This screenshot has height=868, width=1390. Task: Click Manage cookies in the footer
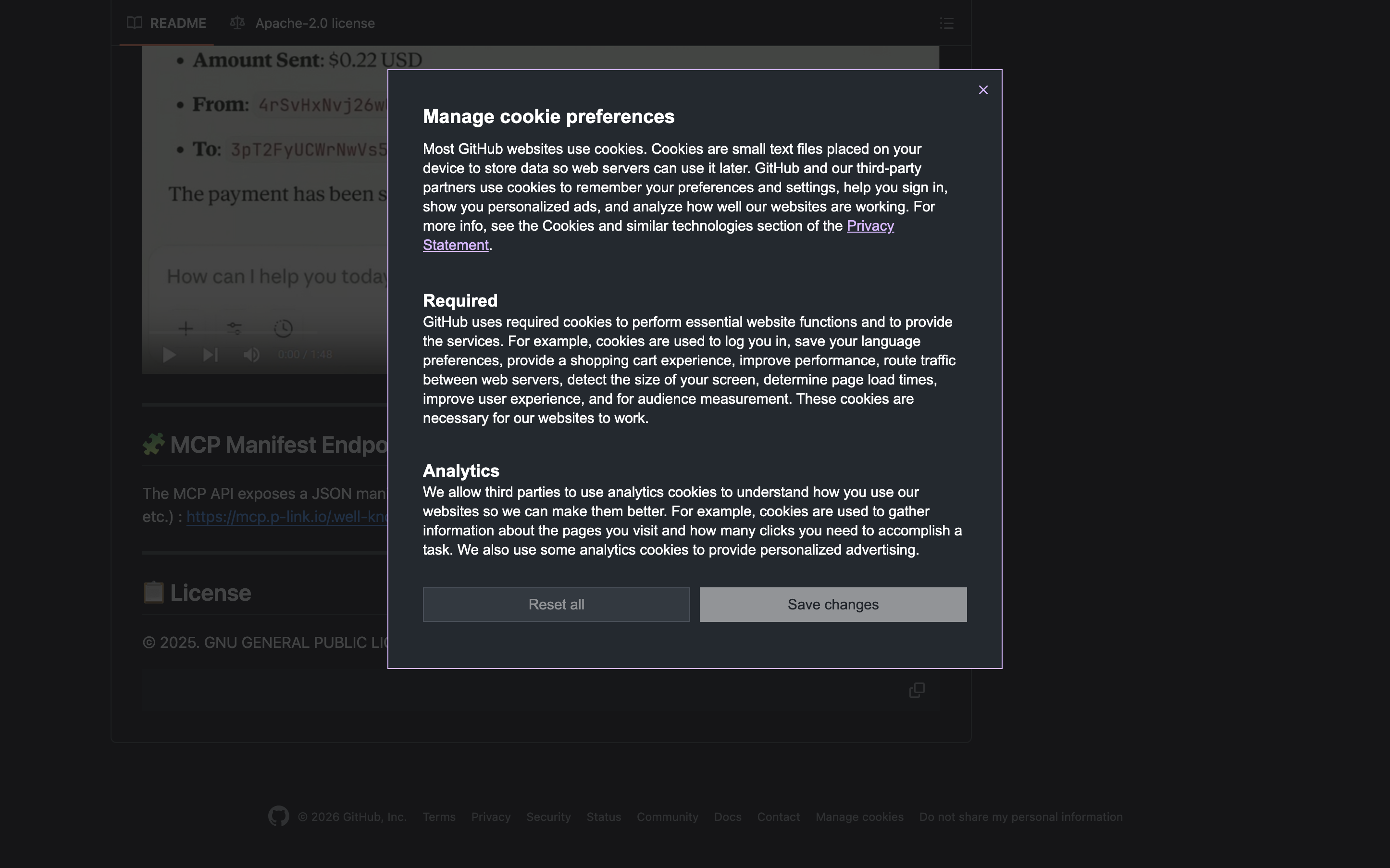859,817
